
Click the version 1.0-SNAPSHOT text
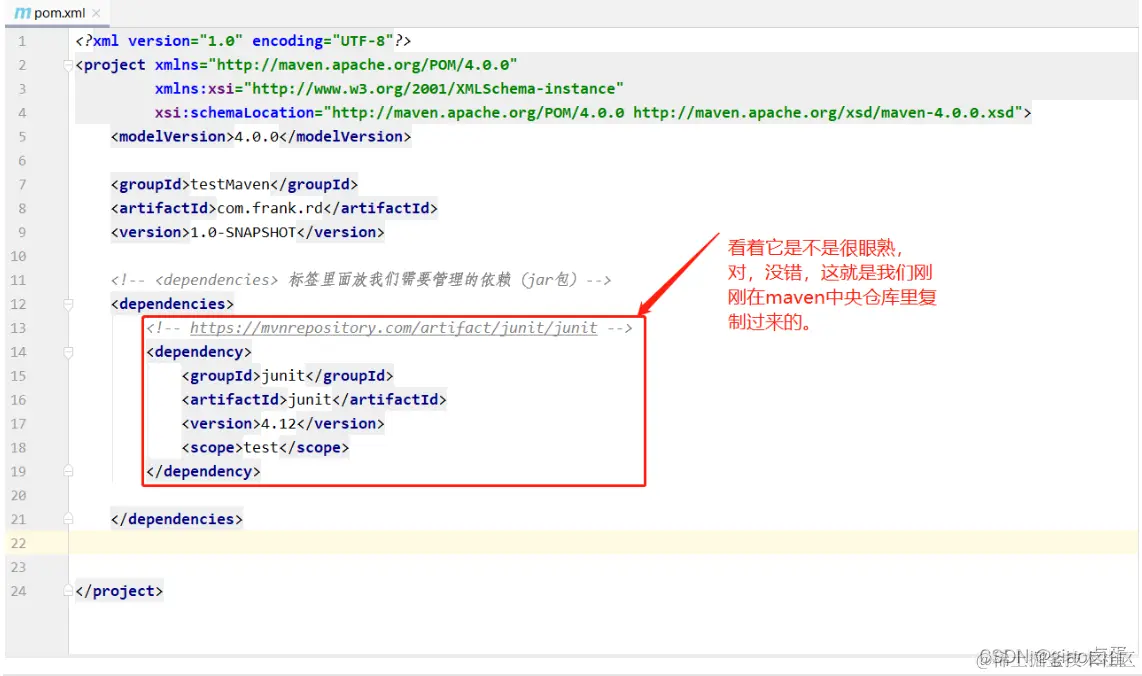pos(243,232)
